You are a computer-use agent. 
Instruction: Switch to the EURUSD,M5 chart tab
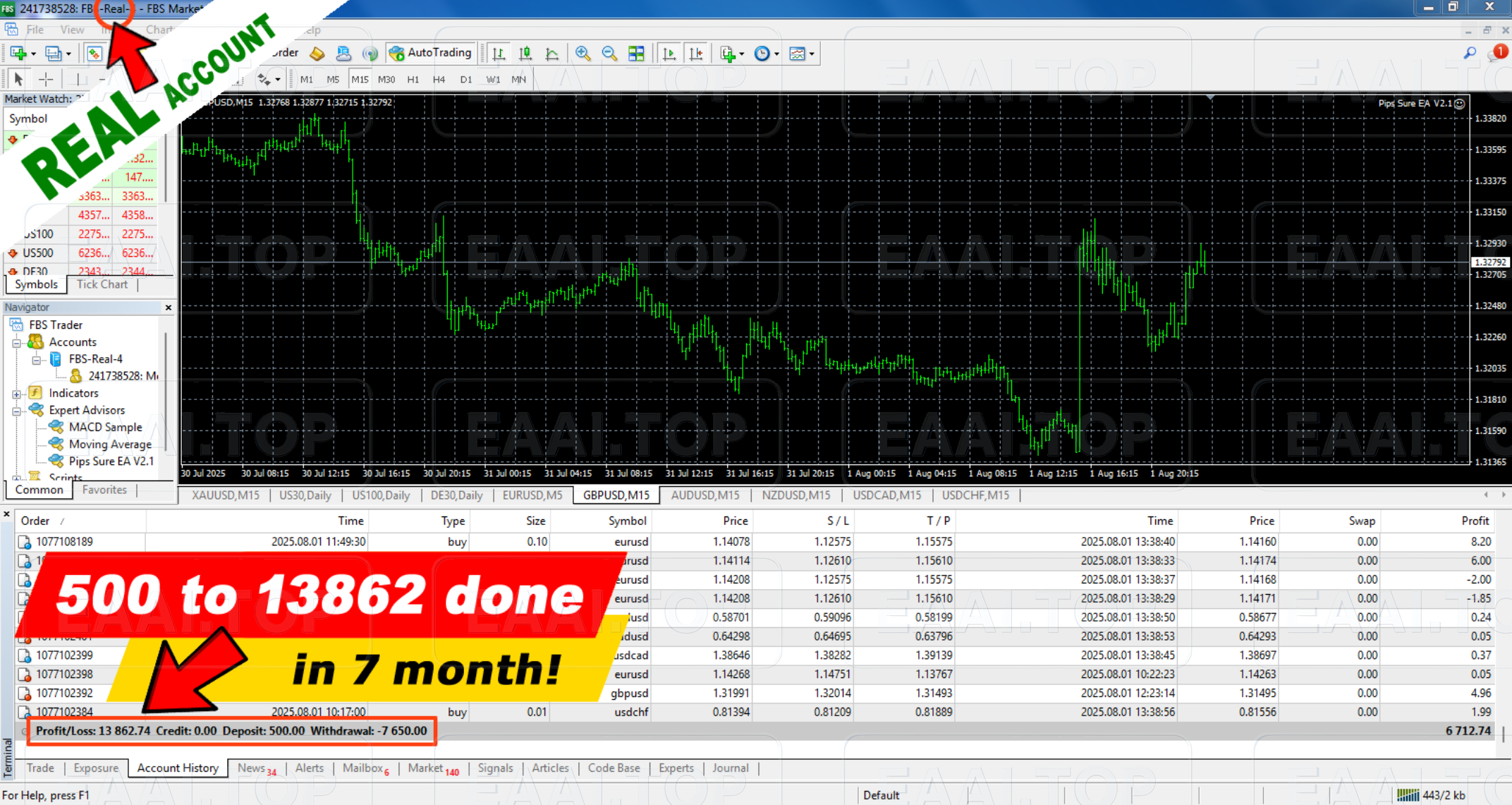pyautogui.click(x=532, y=495)
